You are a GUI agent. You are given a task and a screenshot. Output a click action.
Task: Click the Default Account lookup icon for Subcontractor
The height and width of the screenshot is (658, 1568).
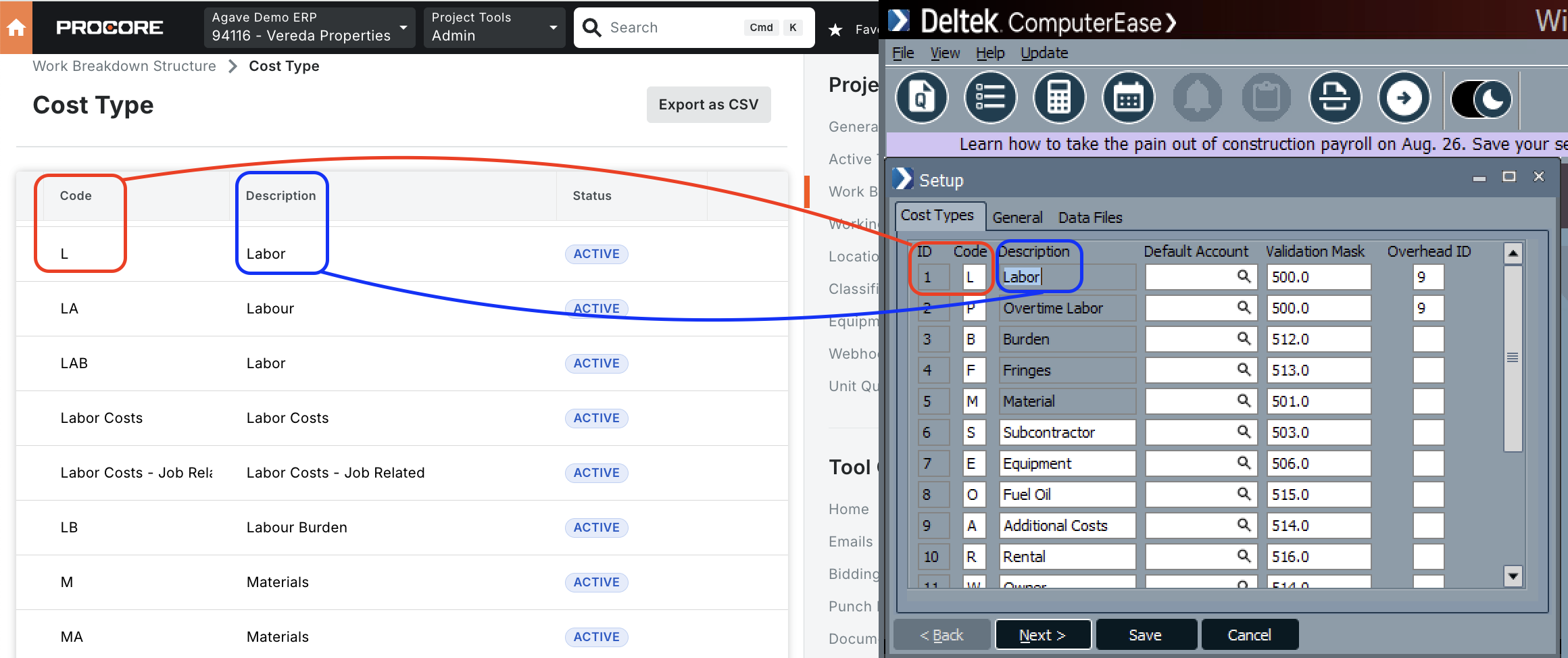(1244, 432)
